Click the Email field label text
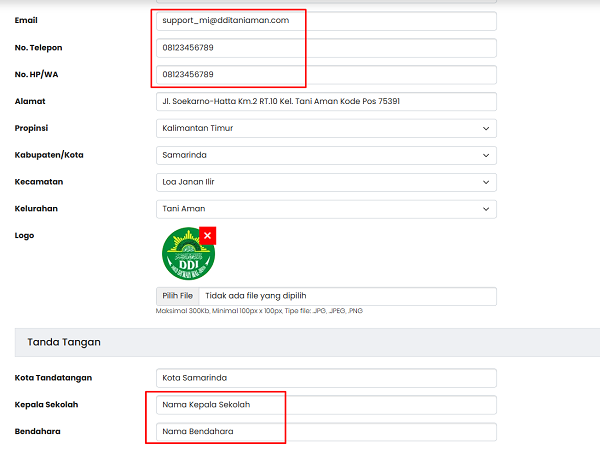 pyautogui.click(x=27, y=20)
